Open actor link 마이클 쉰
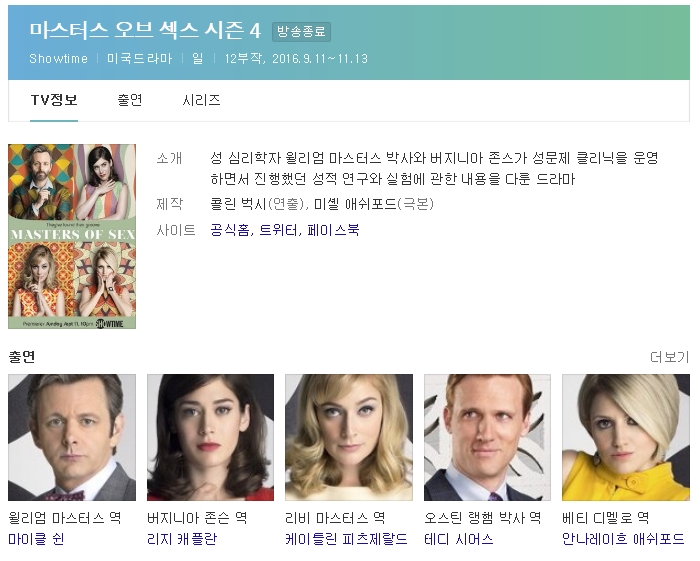This screenshot has height=561, width=700. click(x=36, y=539)
